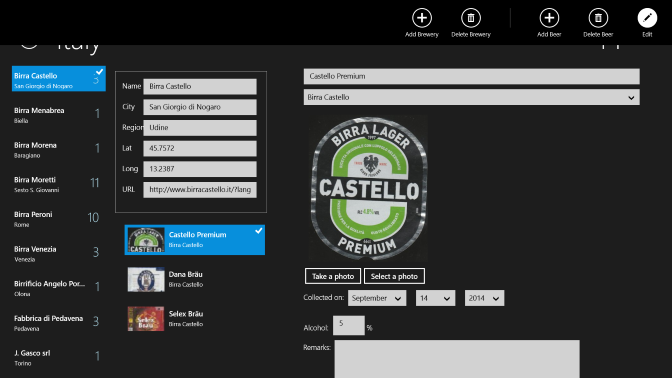Click the Dana Bräu label thumbnail
The width and height of the screenshot is (672, 378).
point(146,279)
